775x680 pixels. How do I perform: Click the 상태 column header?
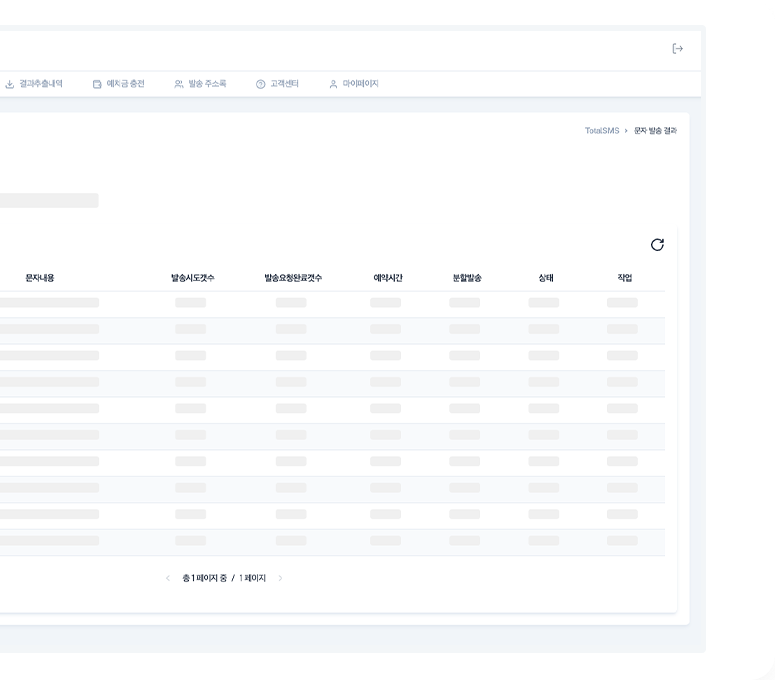[545, 278]
